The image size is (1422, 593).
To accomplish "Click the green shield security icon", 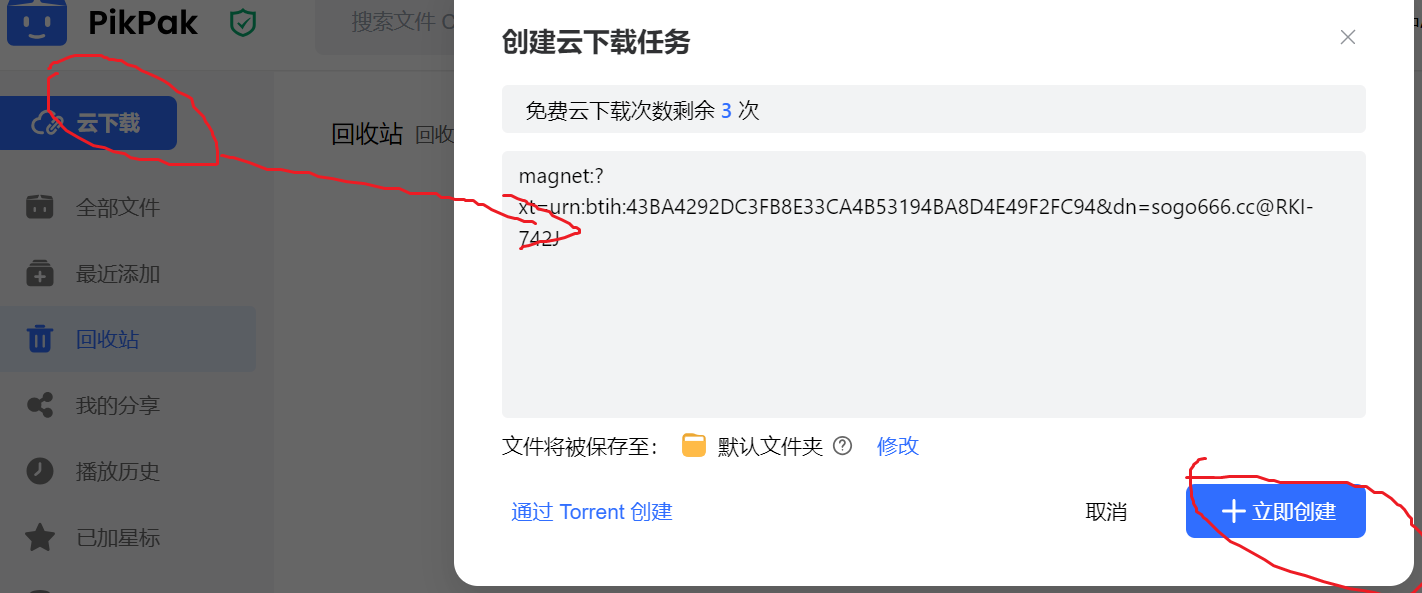I will pos(243,23).
